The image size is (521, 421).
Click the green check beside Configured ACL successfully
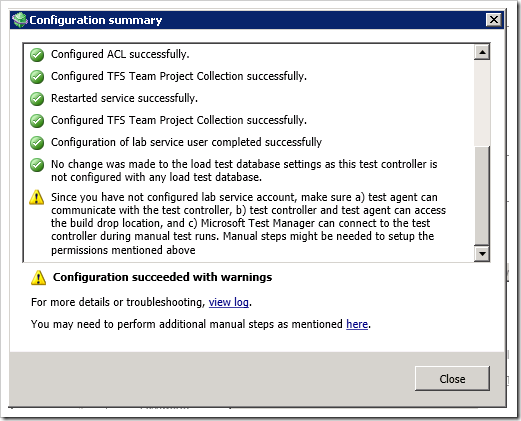click(37, 55)
